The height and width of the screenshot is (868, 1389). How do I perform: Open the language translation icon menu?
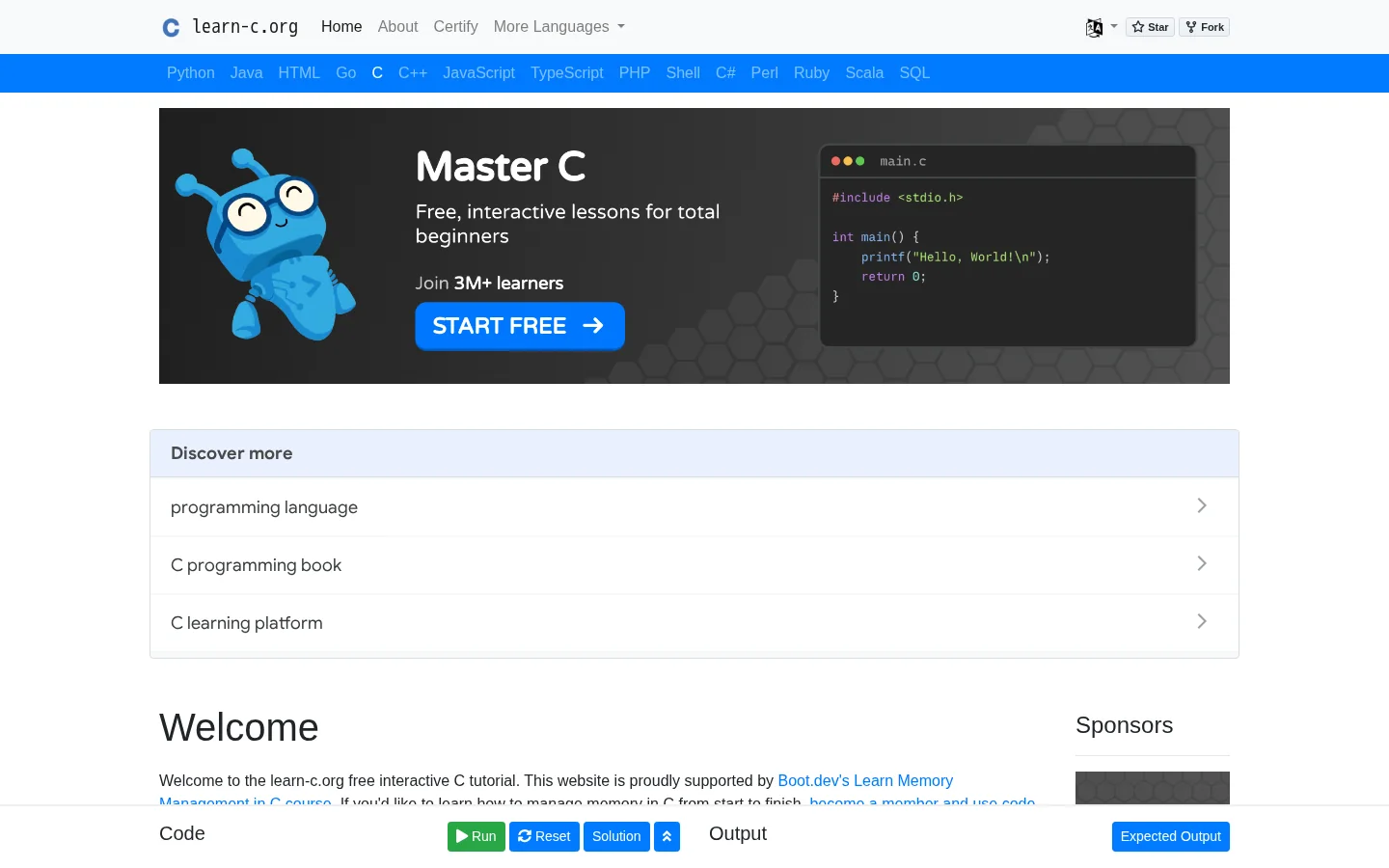[1101, 27]
